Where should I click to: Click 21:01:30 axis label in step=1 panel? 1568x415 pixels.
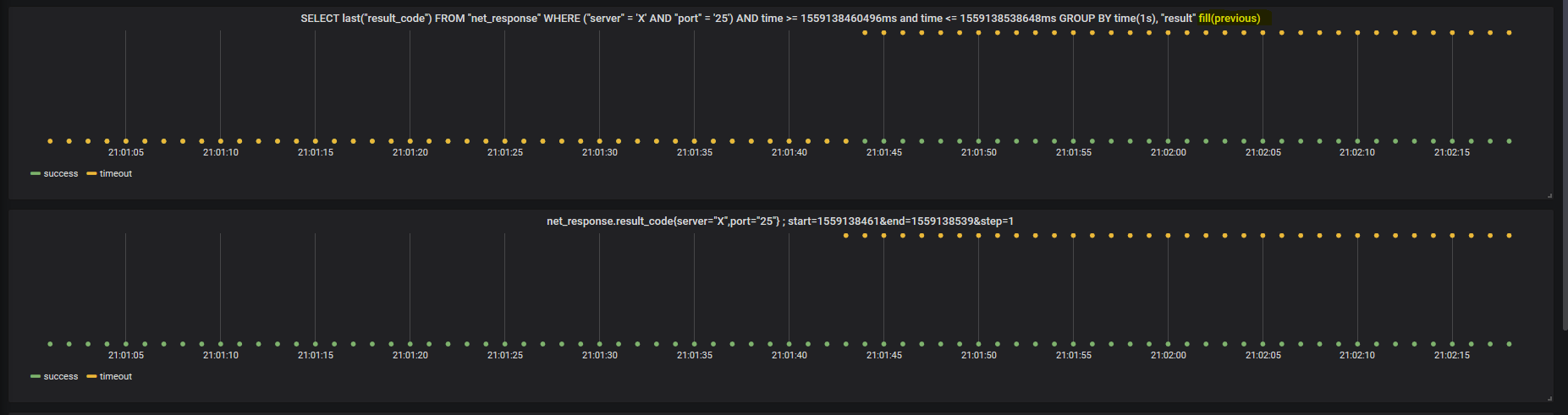tap(600, 356)
